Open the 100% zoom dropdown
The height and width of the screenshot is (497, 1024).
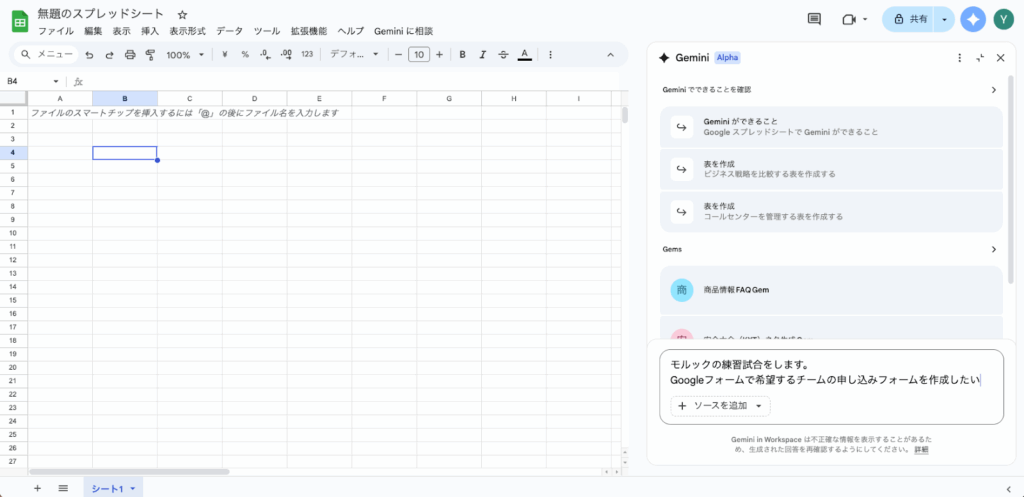[185, 55]
